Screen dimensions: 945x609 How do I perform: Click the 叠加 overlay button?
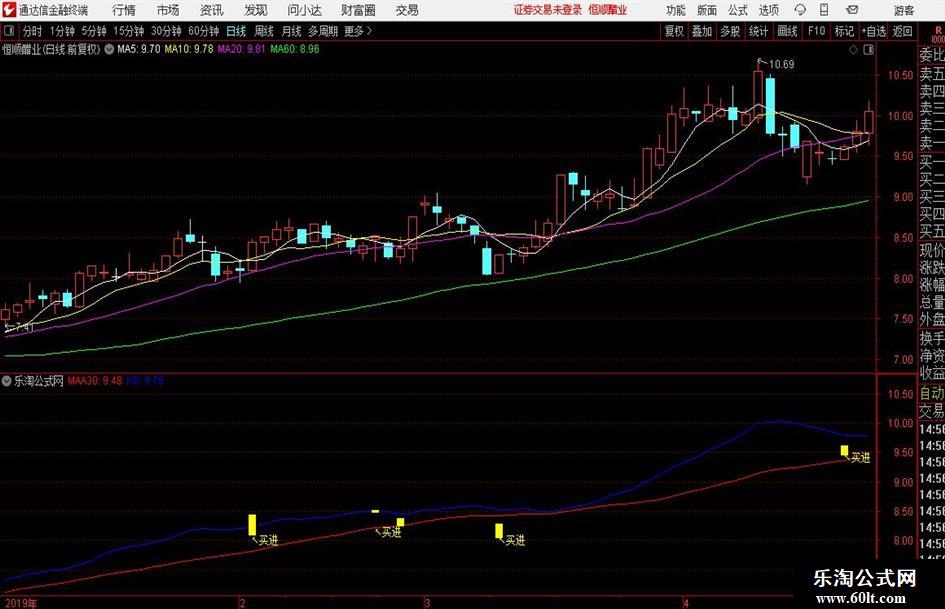(702, 31)
